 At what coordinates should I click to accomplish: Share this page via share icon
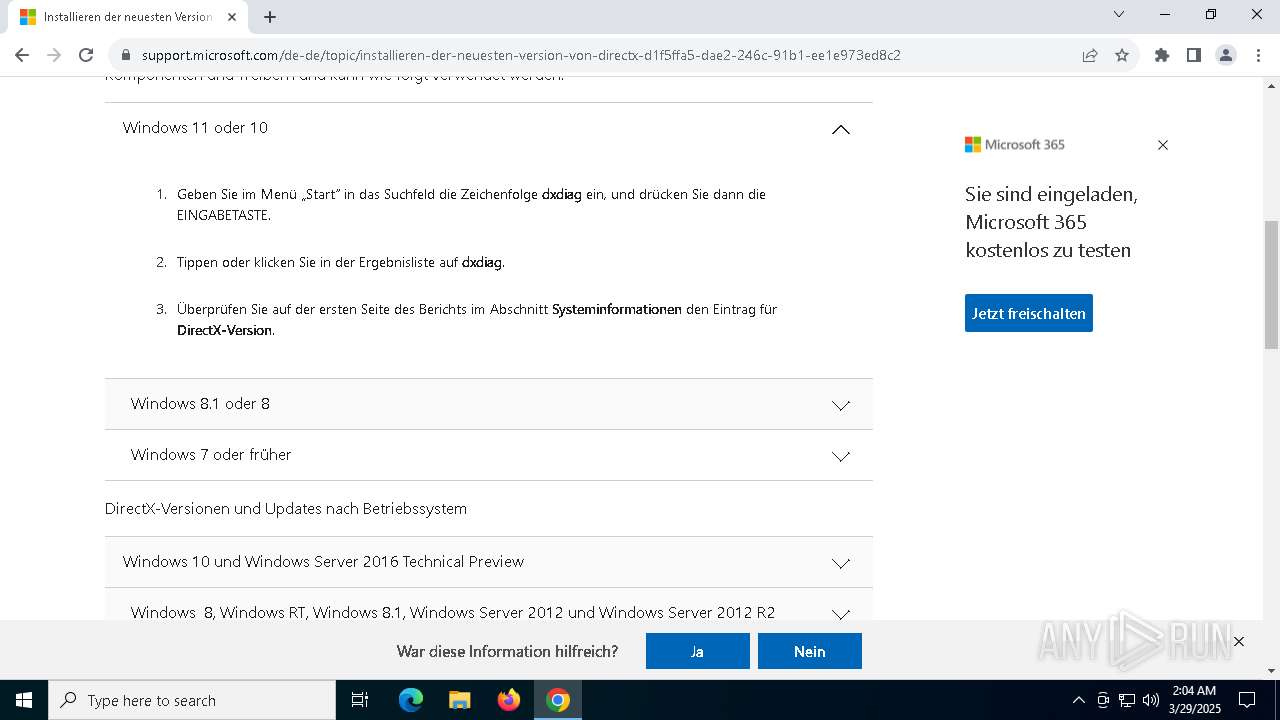tap(1090, 55)
